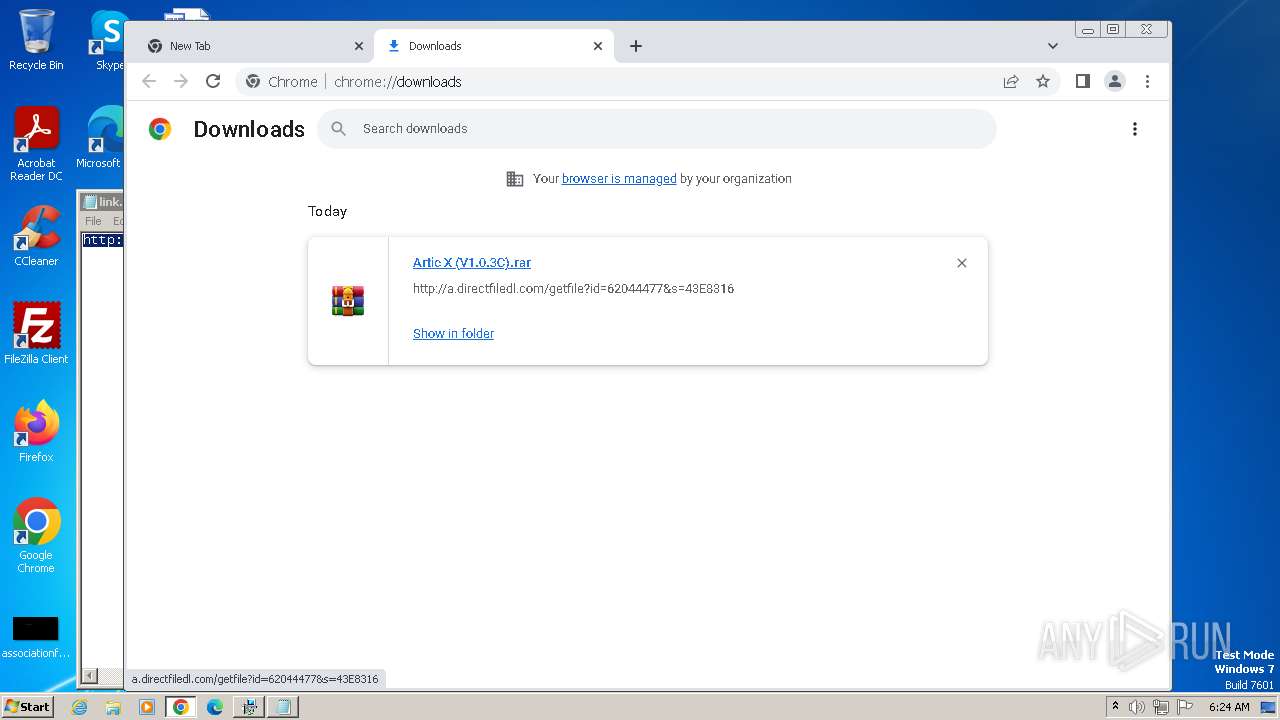This screenshot has width=1280, height=720.
Task: Remove Artic X download from list
Action: pyautogui.click(x=962, y=263)
